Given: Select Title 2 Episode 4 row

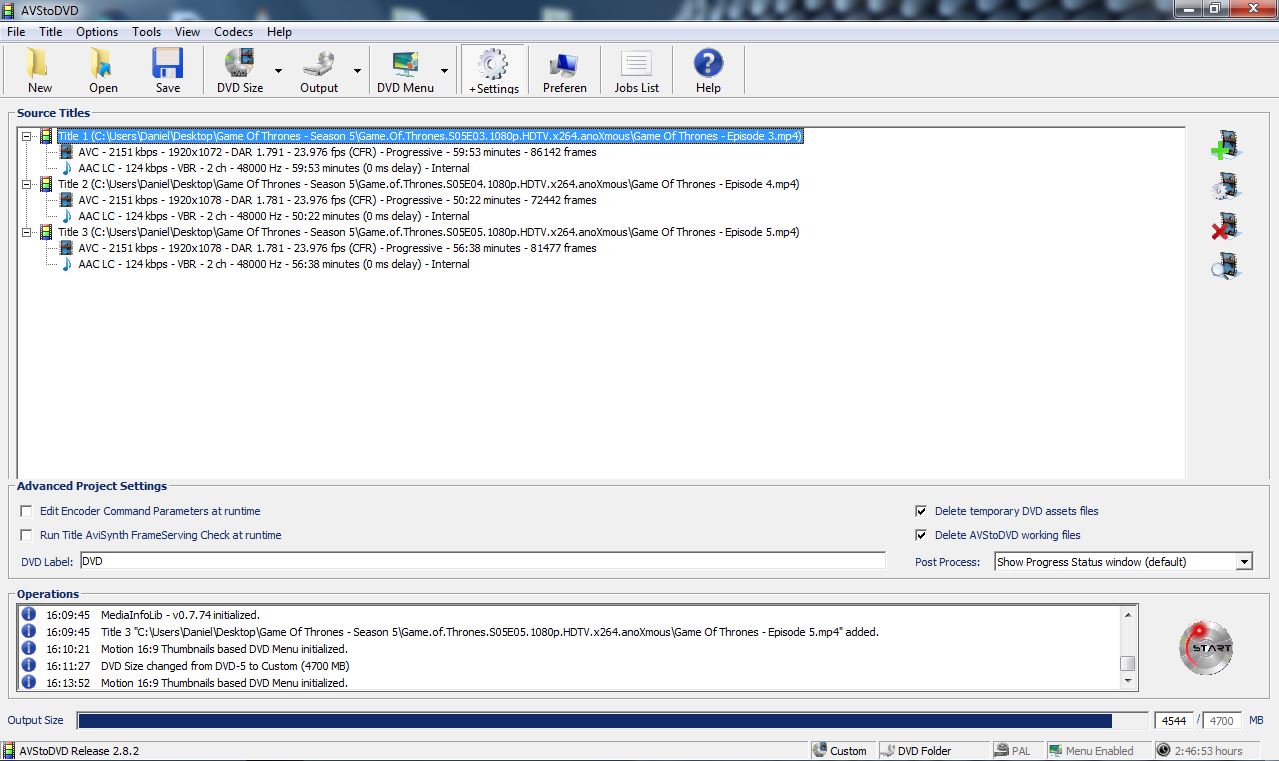Looking at the screenshot, I should [x=428, y=184].
